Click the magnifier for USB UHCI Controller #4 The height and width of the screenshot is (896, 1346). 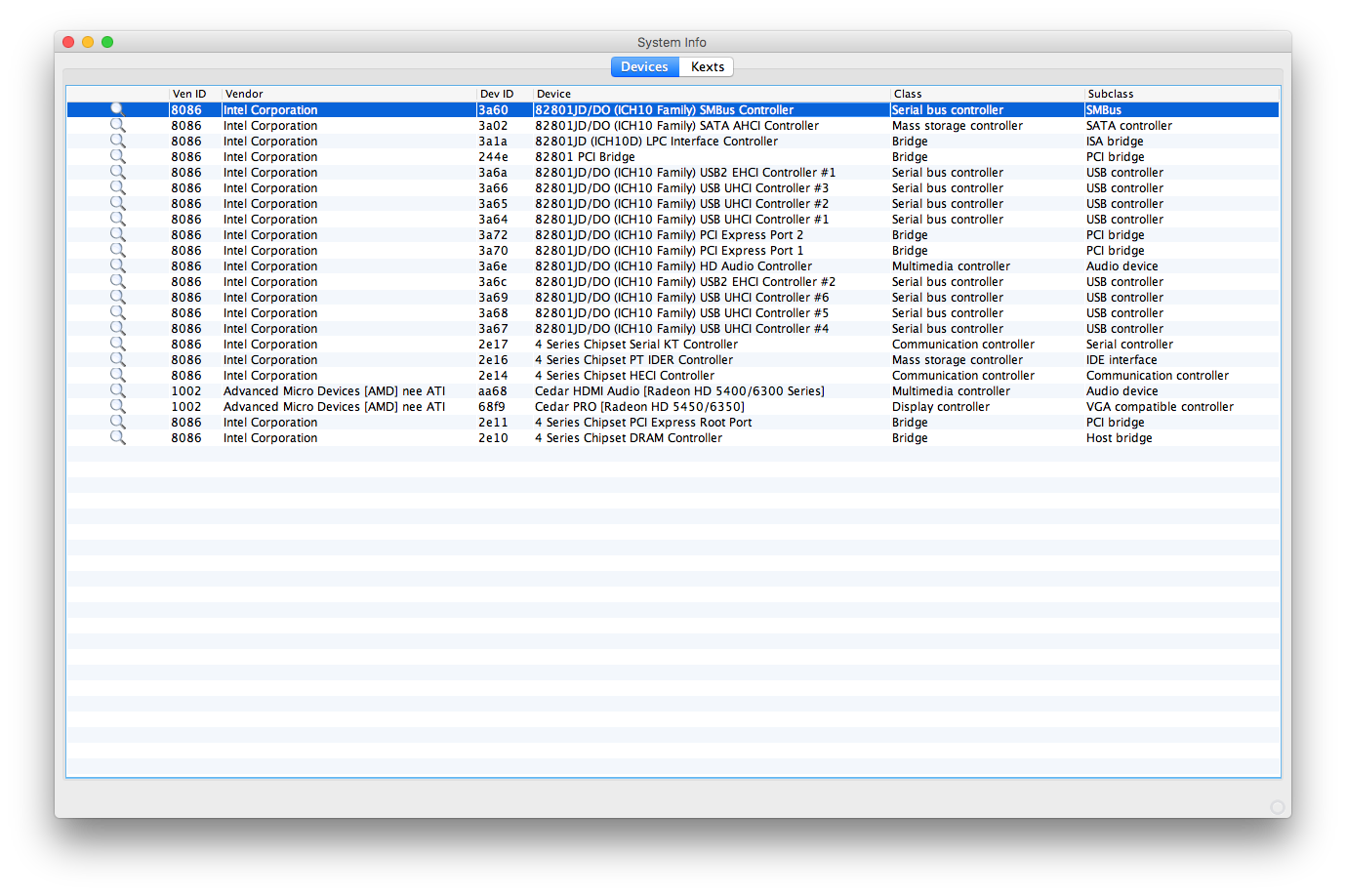point(118,329)
